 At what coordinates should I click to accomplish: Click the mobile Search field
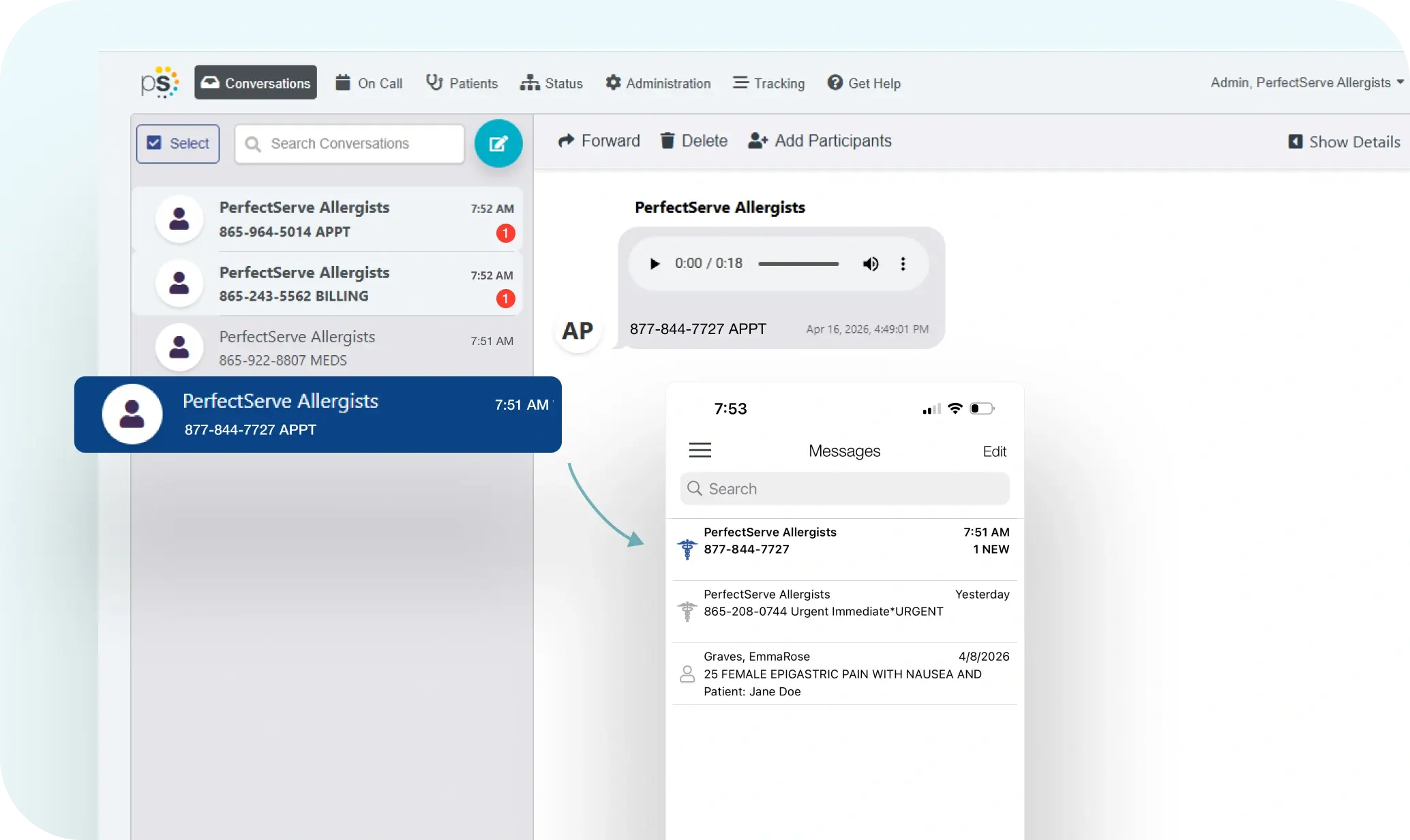845,489
